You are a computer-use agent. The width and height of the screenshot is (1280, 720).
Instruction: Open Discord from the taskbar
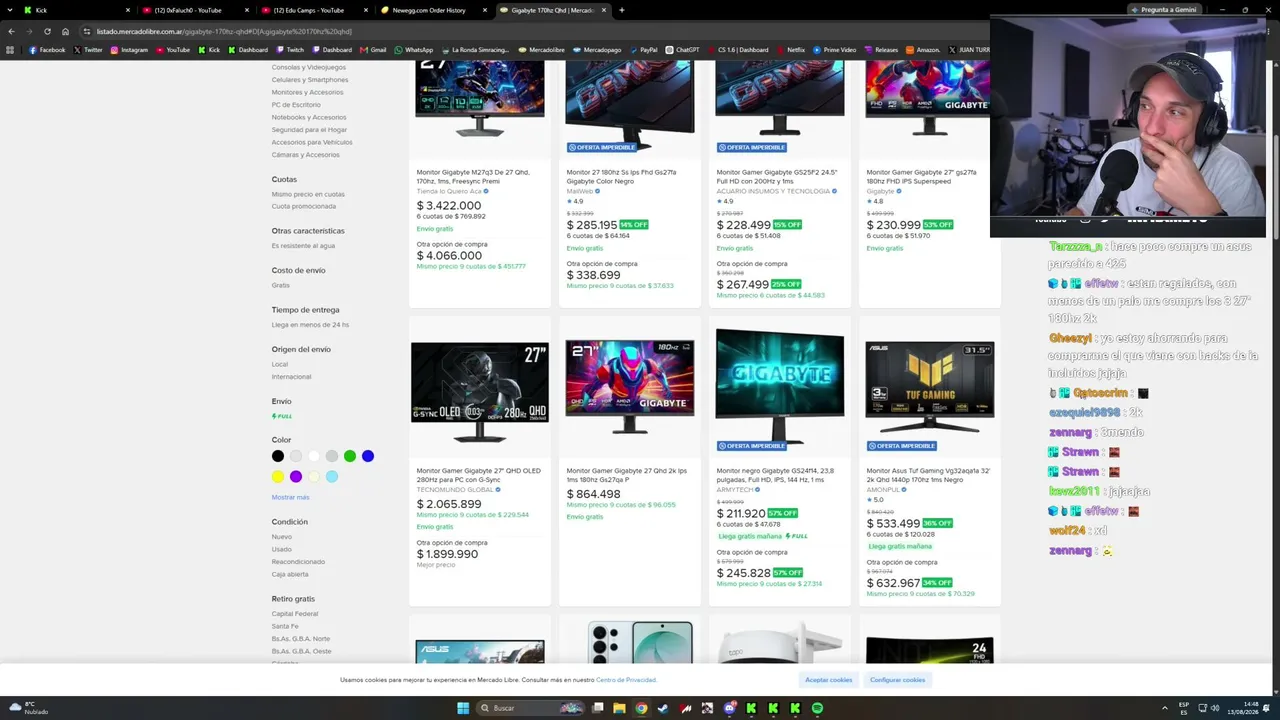point(729,708)
